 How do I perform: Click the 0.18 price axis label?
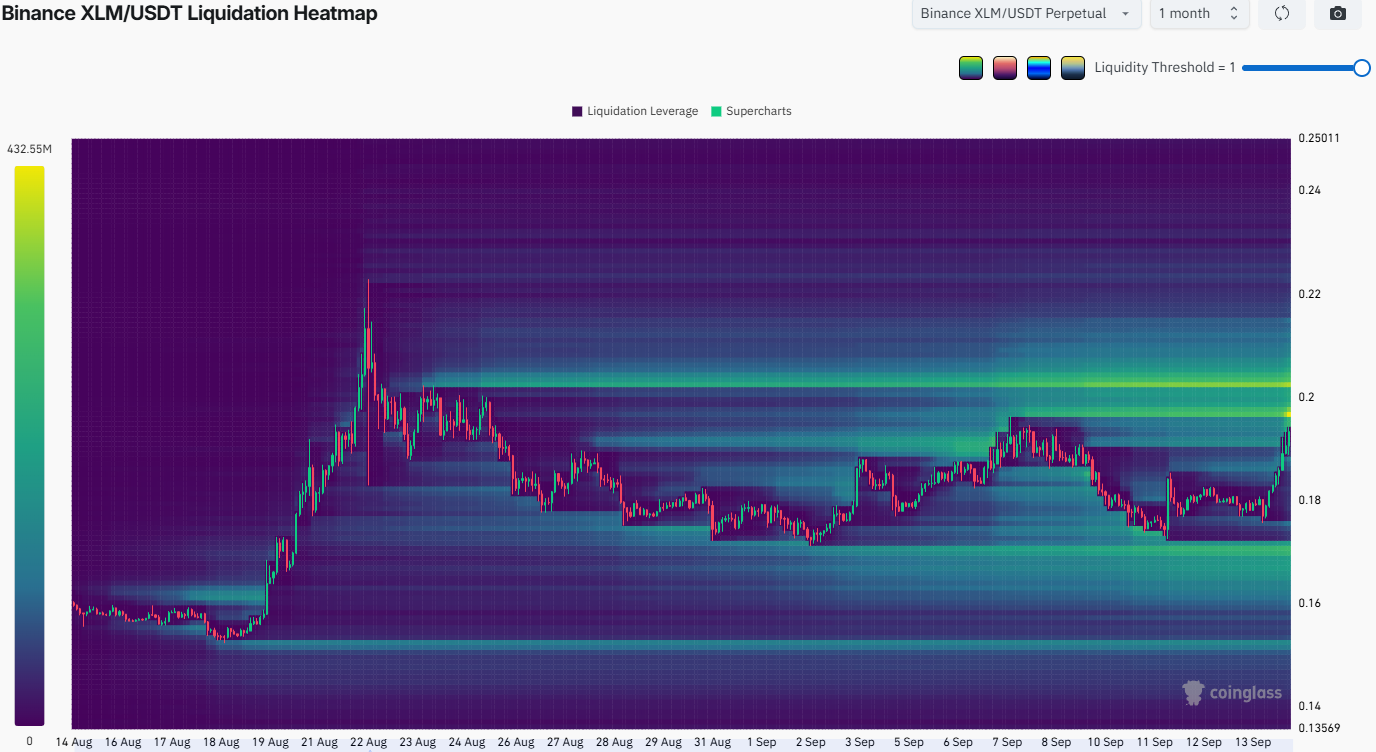click(1310, 500)
